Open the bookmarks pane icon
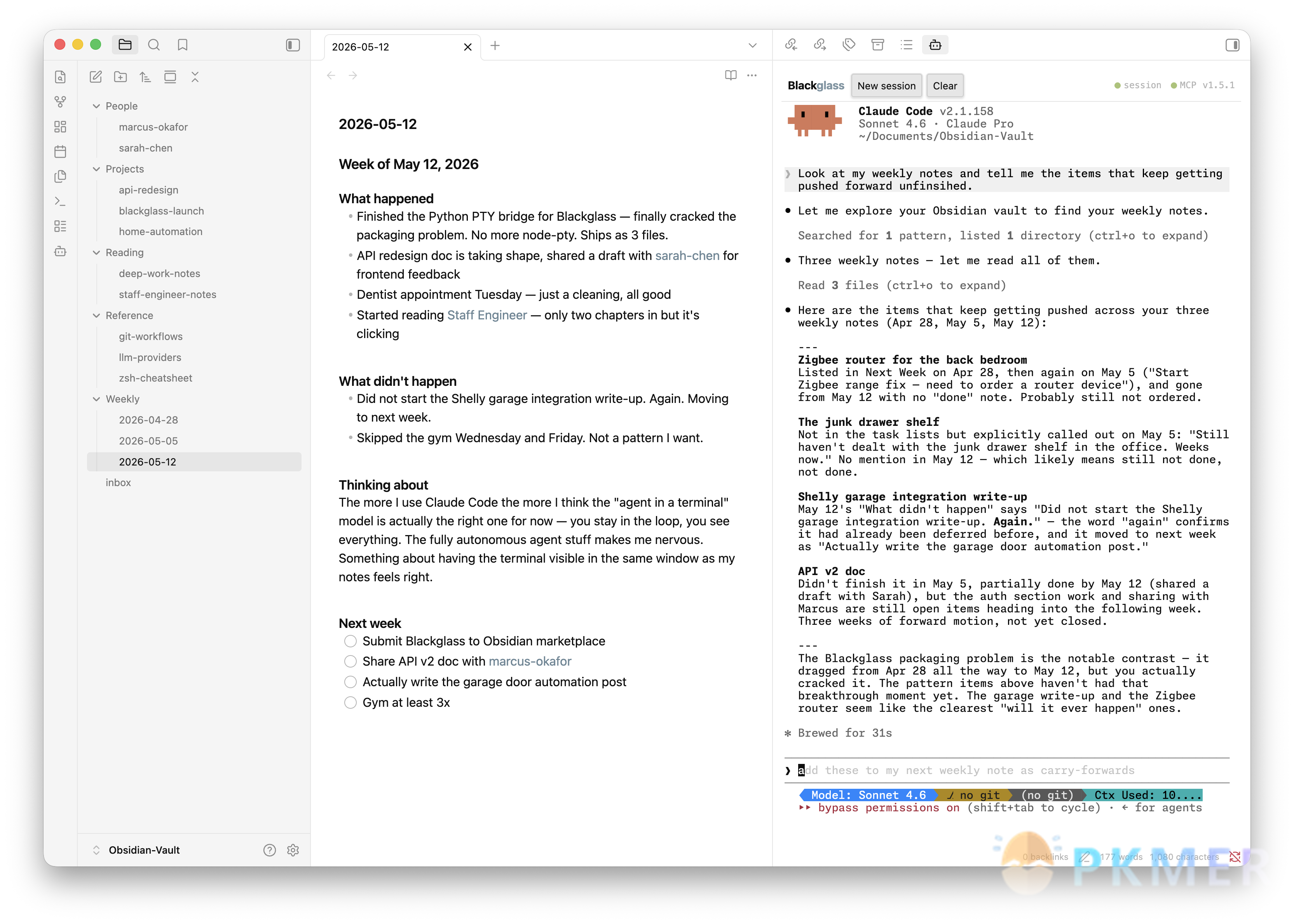The image size is (1294, 924). pos(183,45)
